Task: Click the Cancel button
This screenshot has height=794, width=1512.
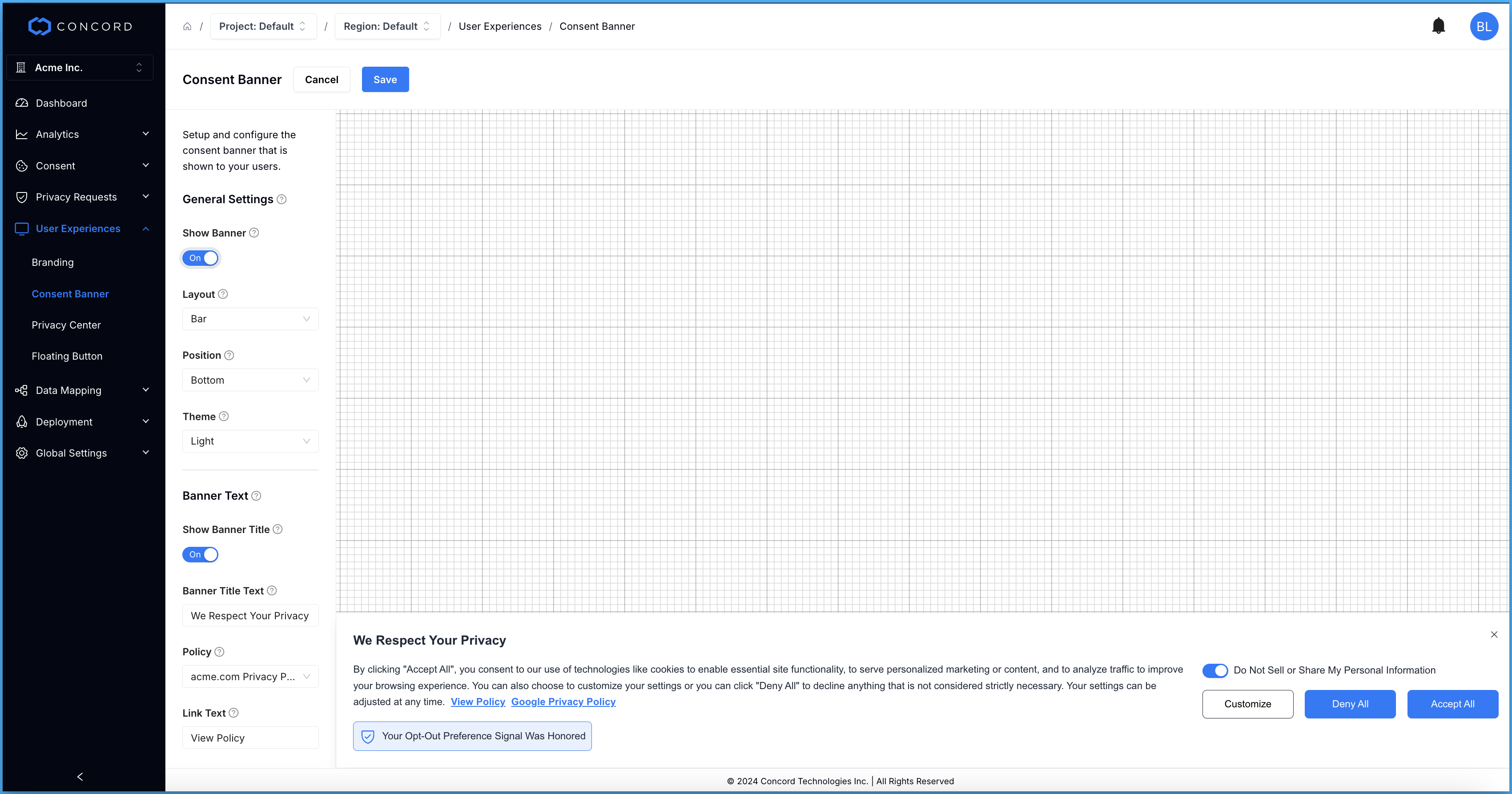Action: (322, 79)
